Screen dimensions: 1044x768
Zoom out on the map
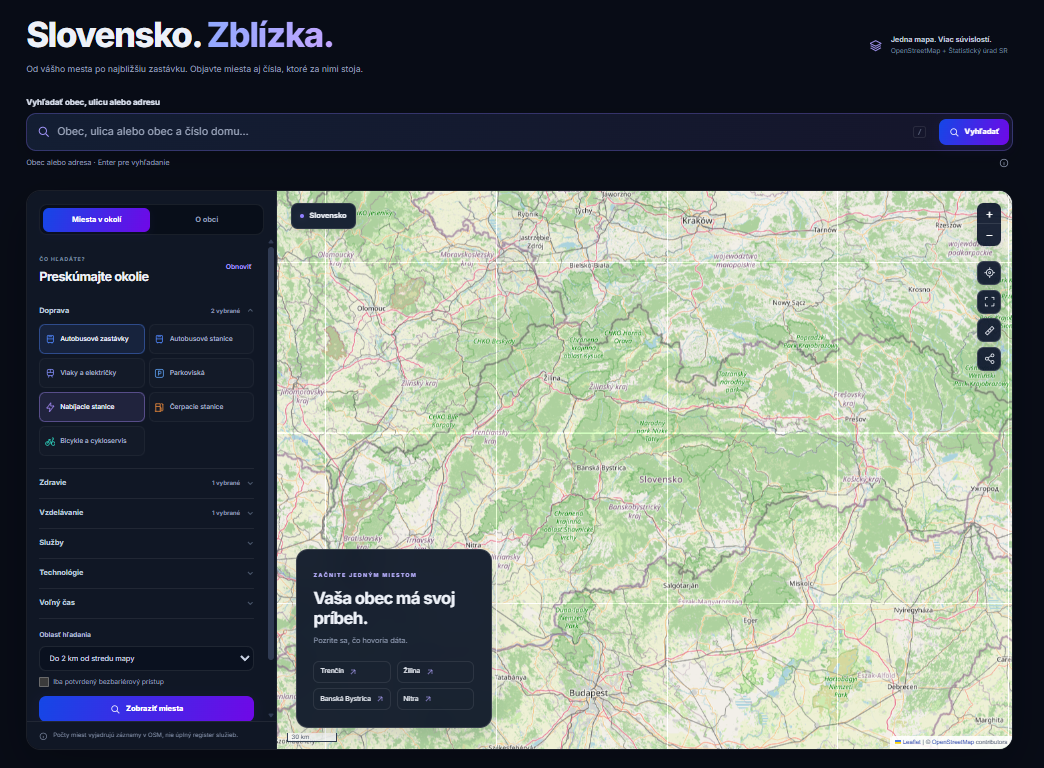989,236
